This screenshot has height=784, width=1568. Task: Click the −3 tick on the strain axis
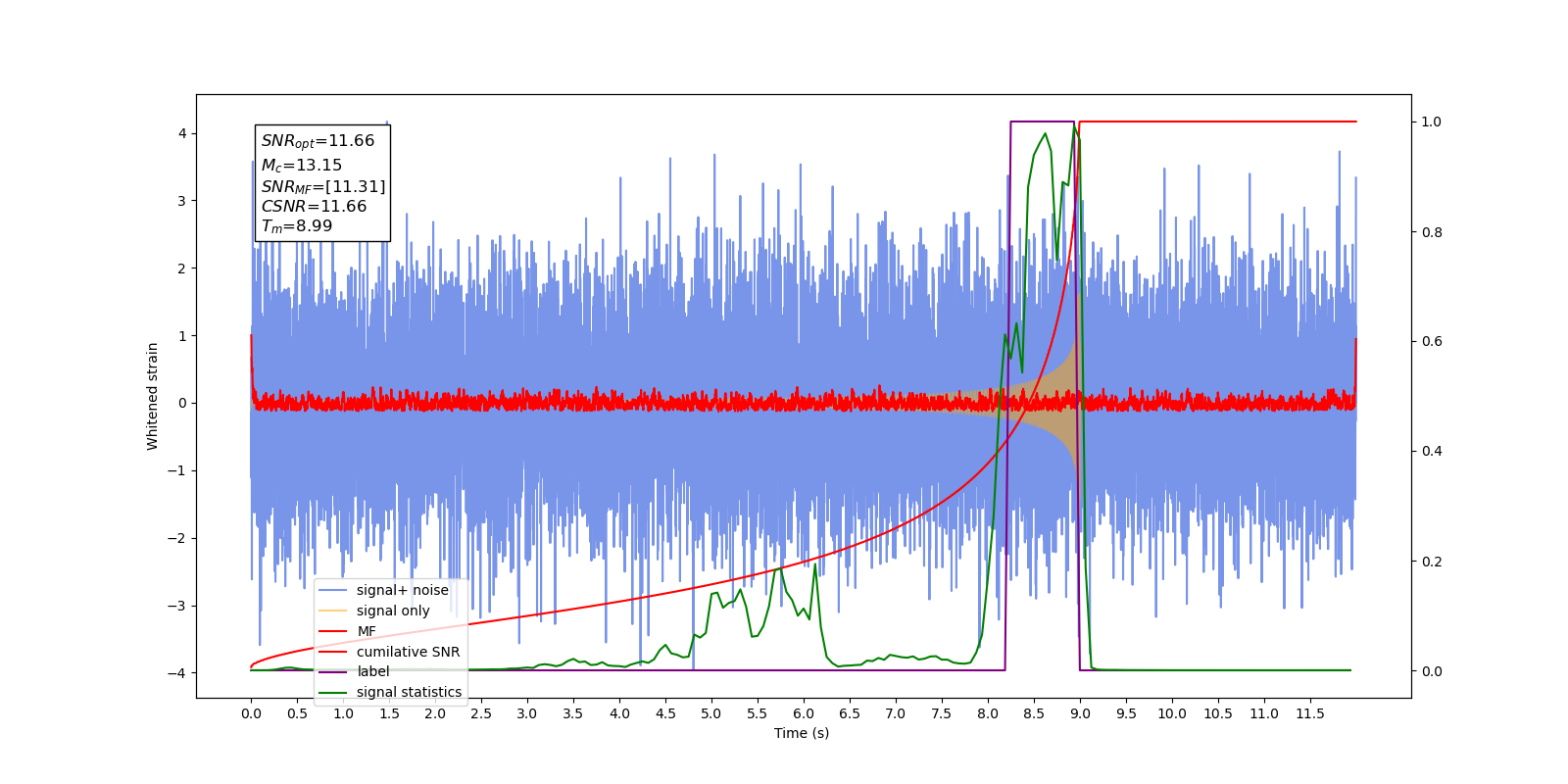coord(175,606)
